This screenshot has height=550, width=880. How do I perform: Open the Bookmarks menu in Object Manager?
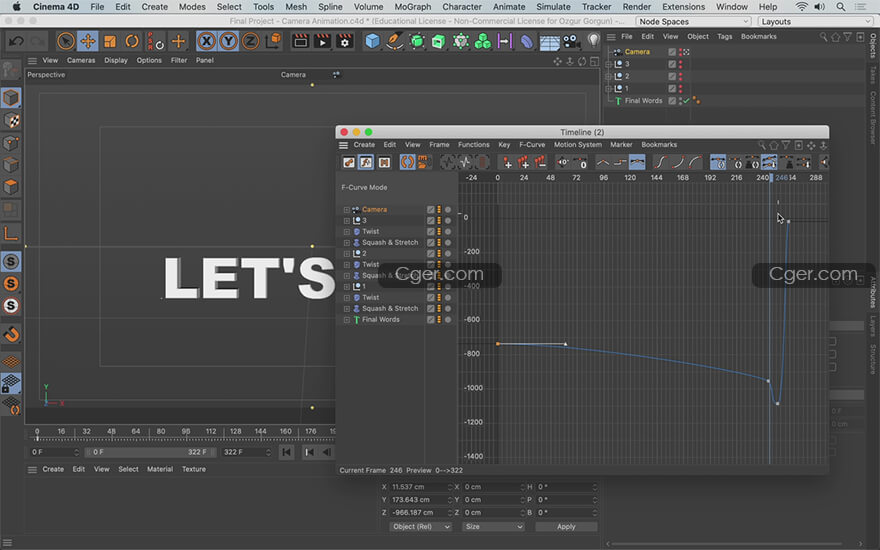[758, 36]
